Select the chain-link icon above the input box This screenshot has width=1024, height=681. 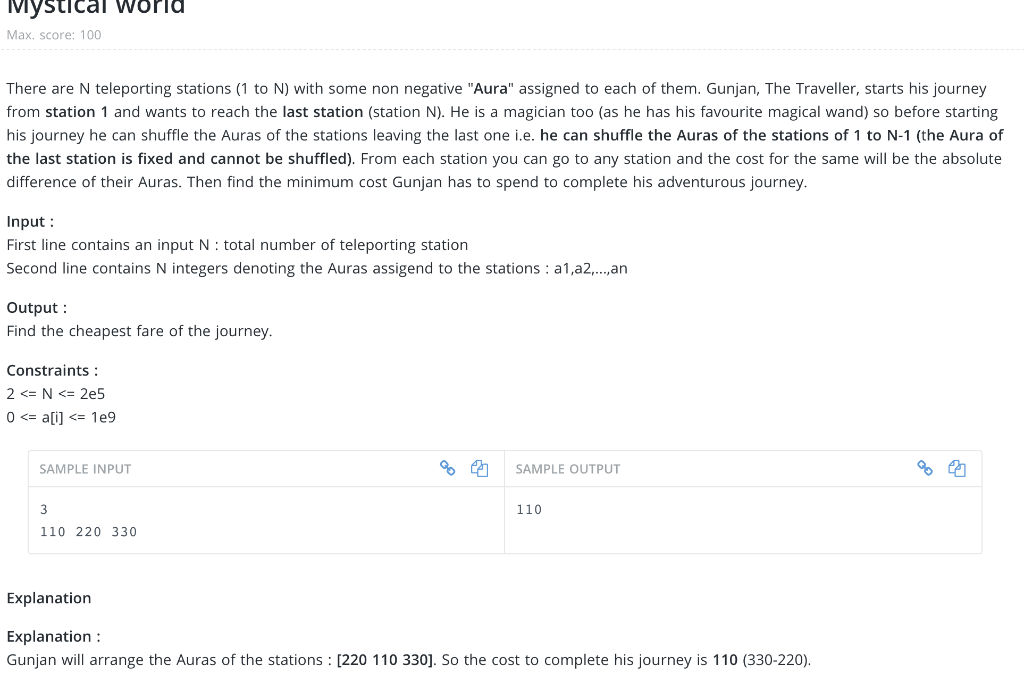[x=447, y=468]
